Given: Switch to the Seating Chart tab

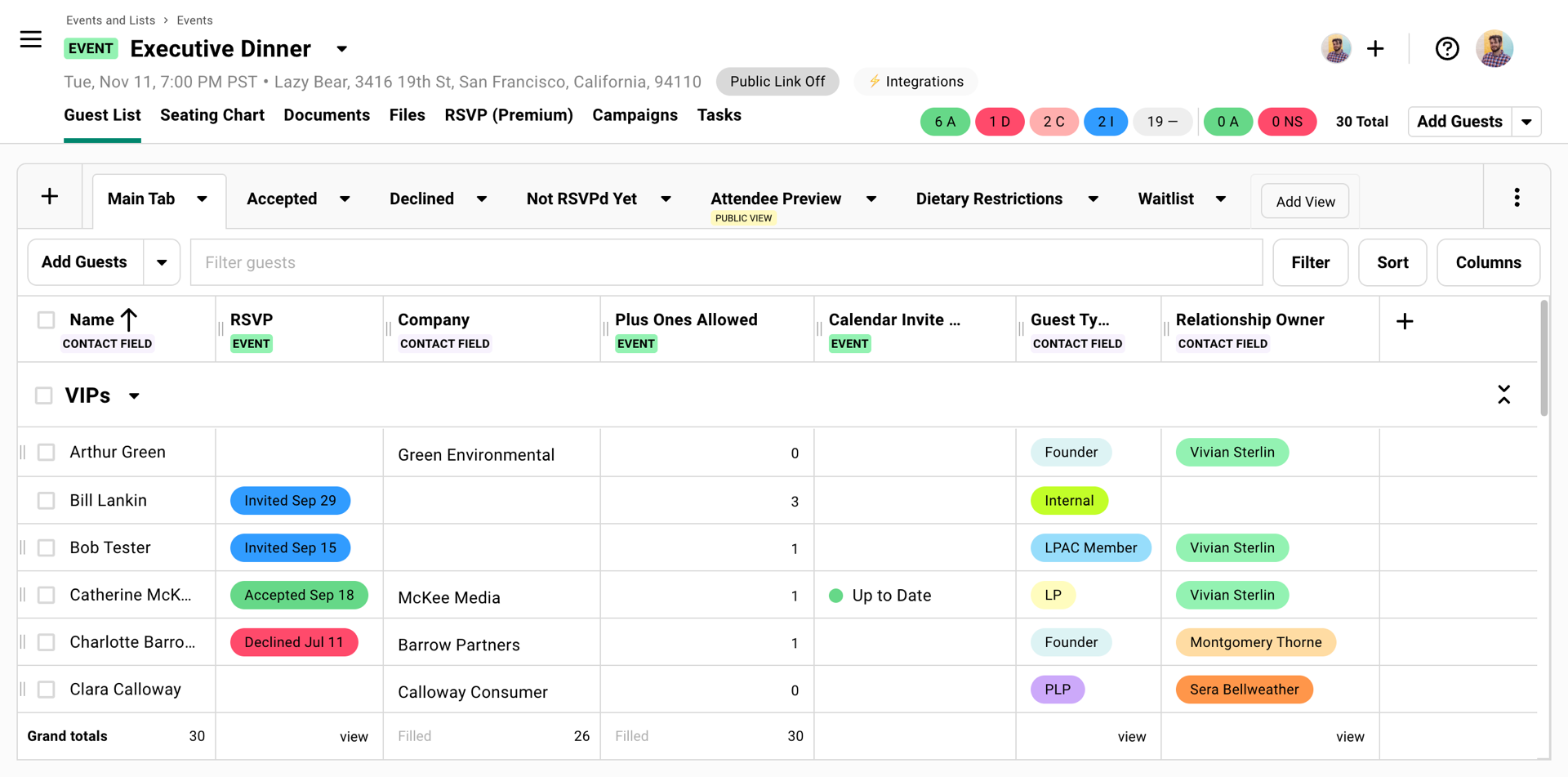Looking at the screenshot, I should [x=212, y=115].
